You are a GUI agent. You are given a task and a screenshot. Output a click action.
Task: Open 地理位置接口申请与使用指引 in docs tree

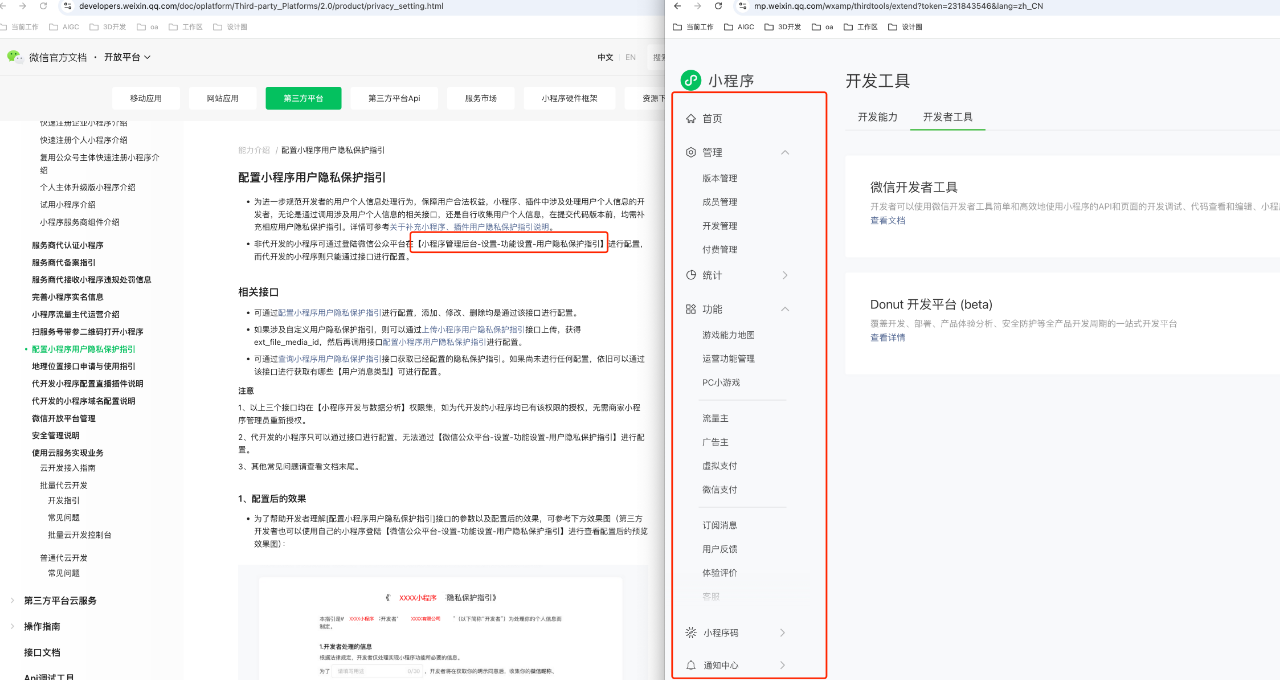click(83, 366)
